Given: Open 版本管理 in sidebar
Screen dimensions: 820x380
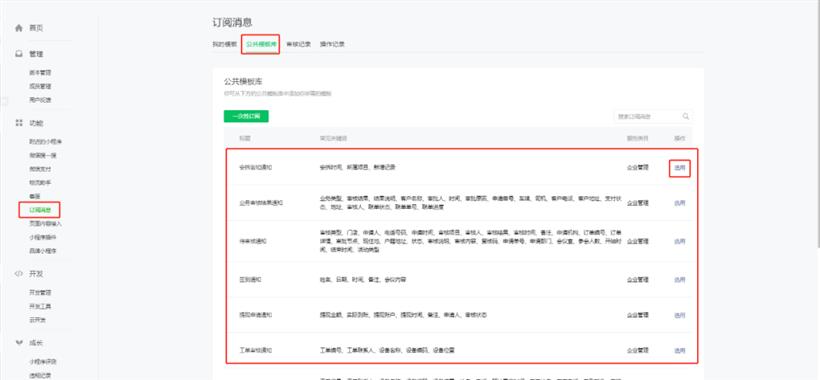Looking at the screenshot, I should pyautogui.click(x=40, y=73).
